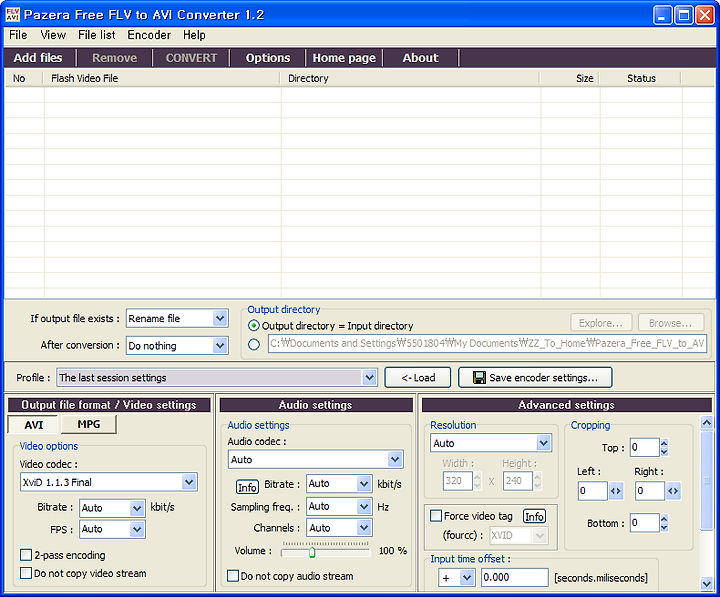Expand the Profile dropdown list
The width and height of the screenshot is (720, 597).
(x=369, y=377)
